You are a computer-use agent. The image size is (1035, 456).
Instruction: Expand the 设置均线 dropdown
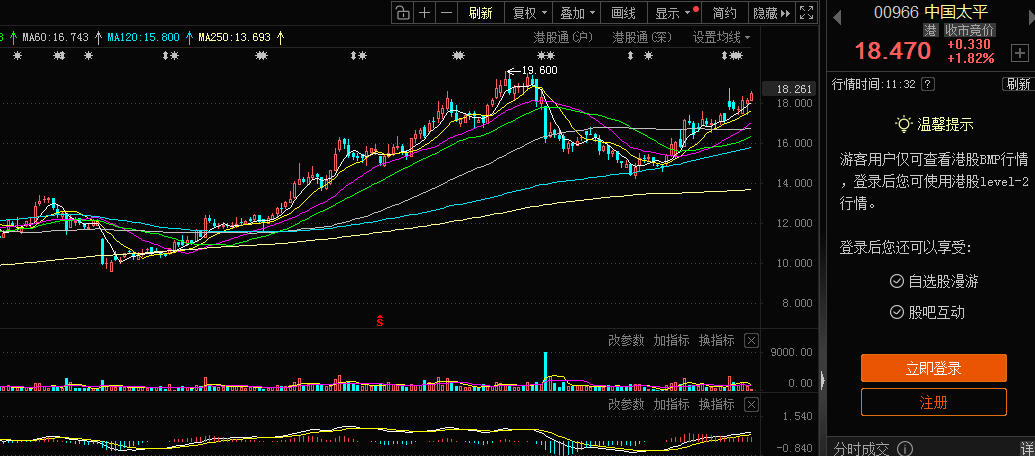click(722, 37)
